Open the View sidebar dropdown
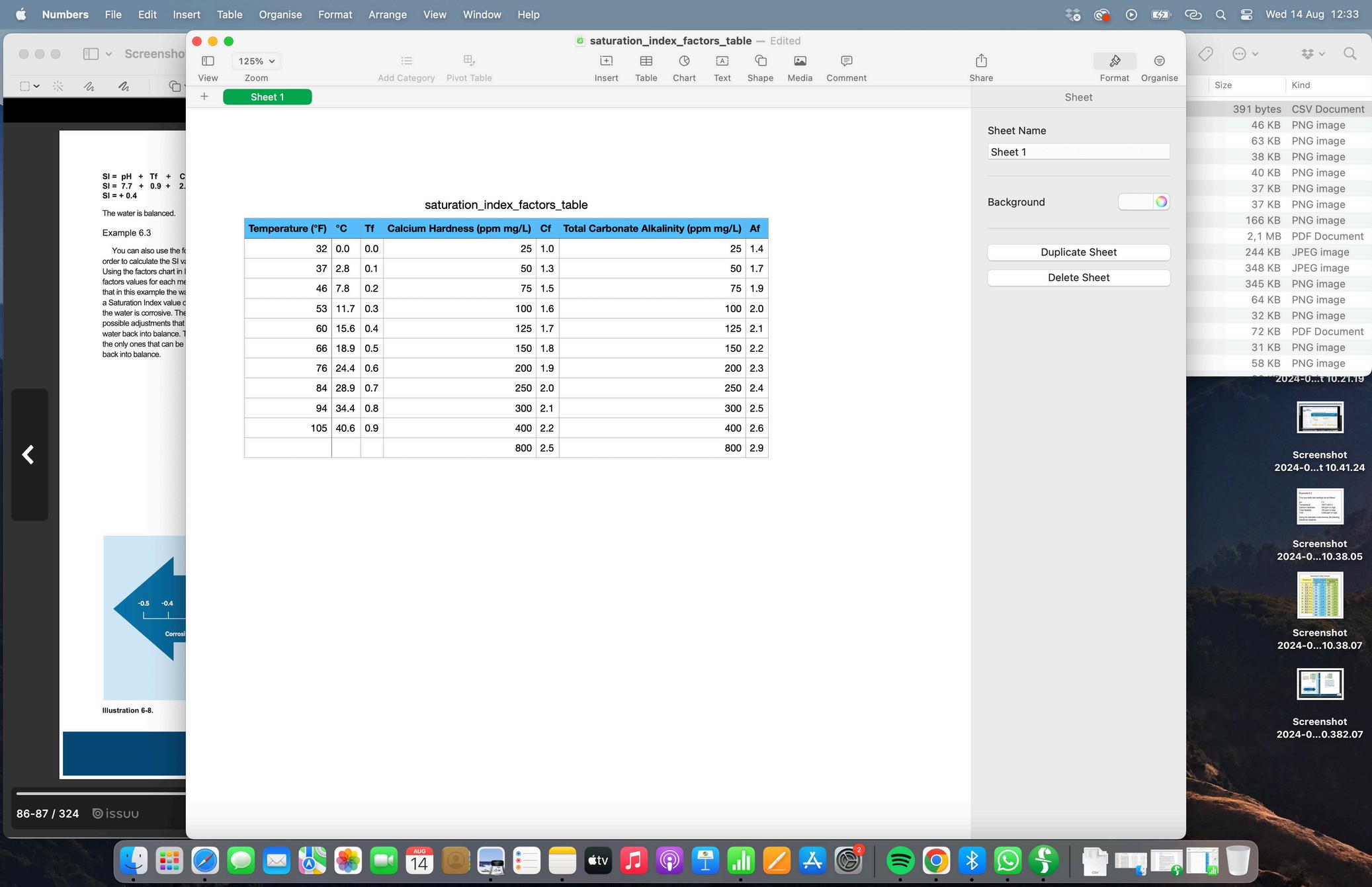 coord(208,62)
